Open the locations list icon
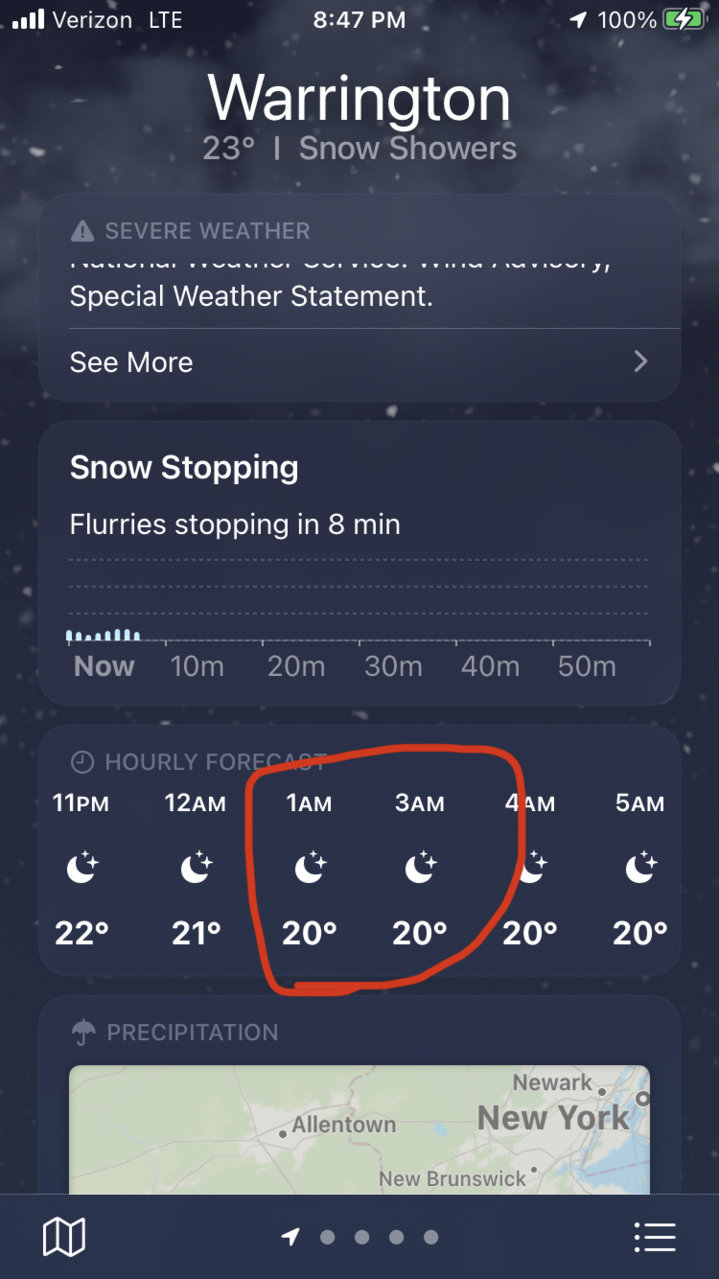 [x=655, y=1237]
